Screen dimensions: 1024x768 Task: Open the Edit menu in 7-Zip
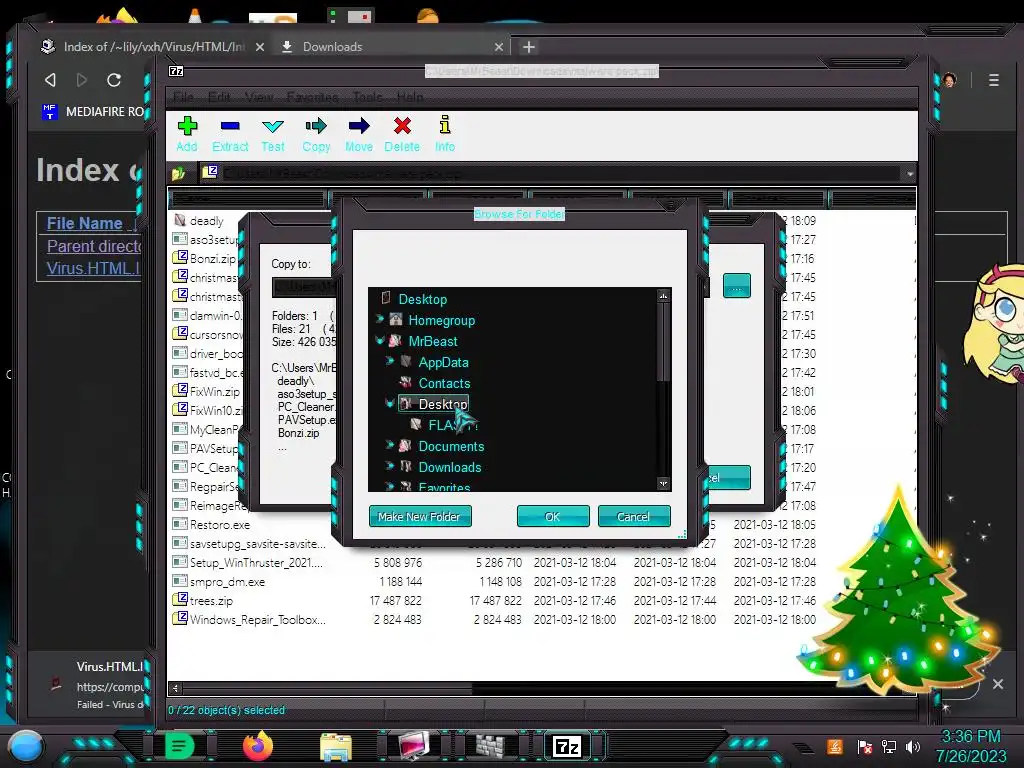[219, 97]
